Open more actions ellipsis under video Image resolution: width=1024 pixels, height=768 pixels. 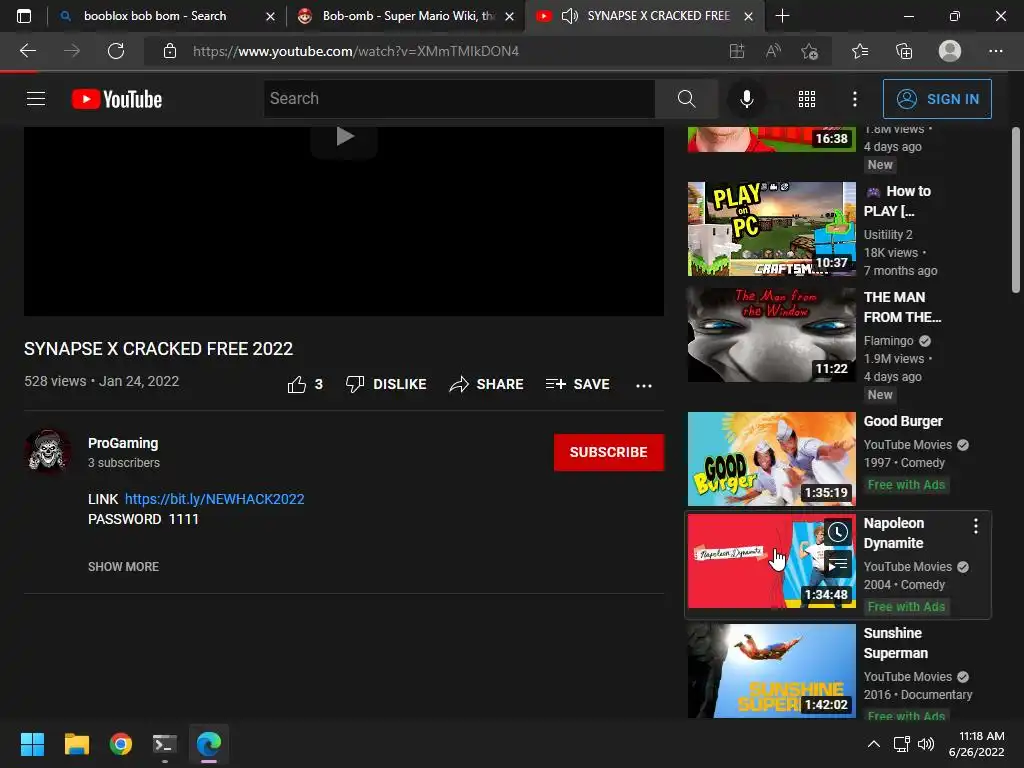click(x=644, y=385)
